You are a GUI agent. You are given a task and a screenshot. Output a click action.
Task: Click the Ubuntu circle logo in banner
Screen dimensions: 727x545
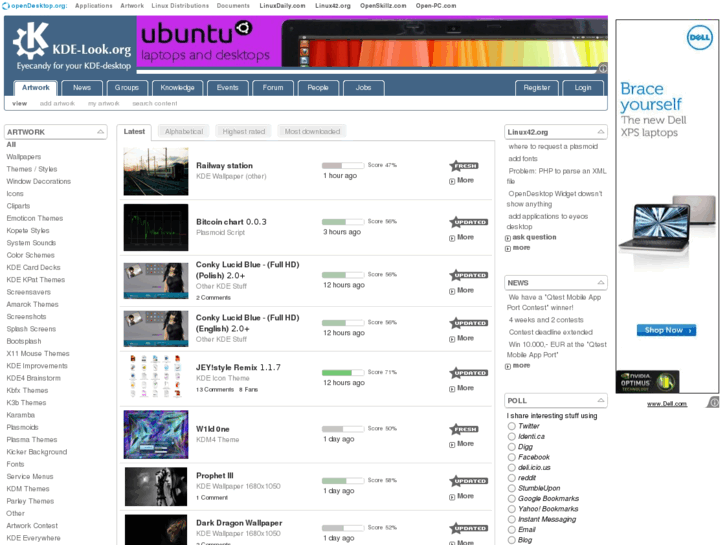[x=243, y=29]
